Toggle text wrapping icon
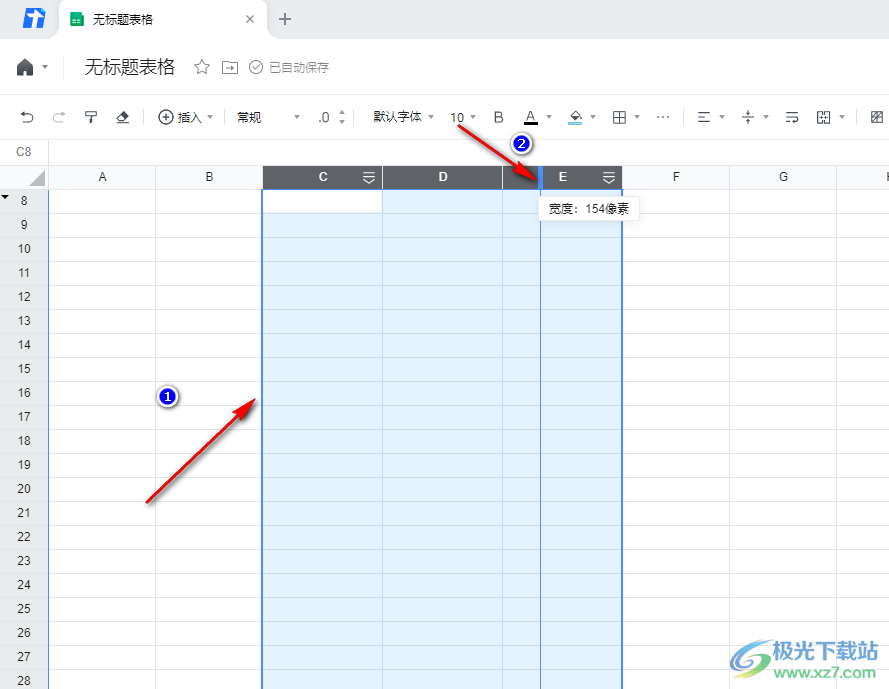 pos(792,117)
